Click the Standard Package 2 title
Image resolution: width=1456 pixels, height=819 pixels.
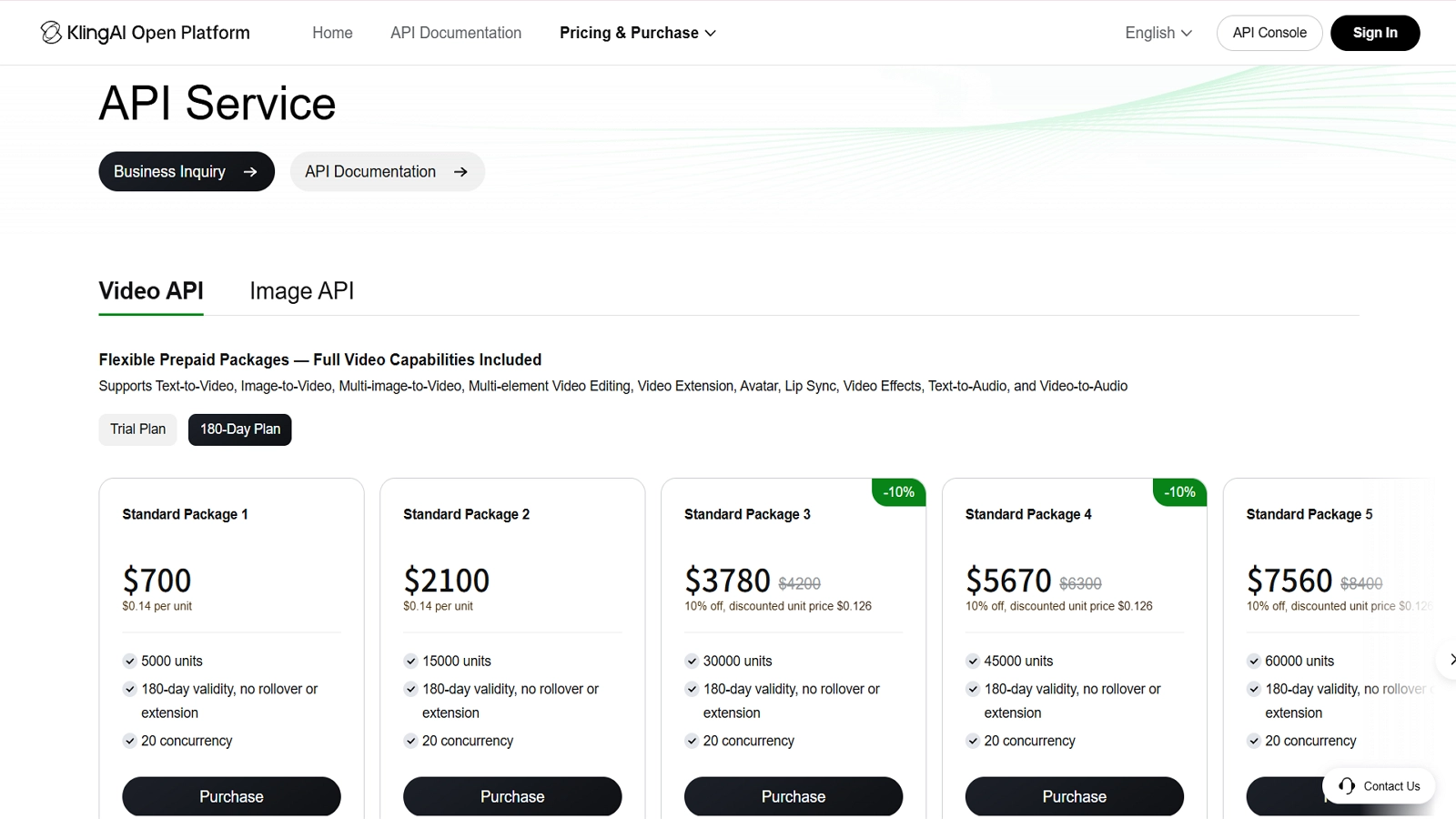coord(466,514)
